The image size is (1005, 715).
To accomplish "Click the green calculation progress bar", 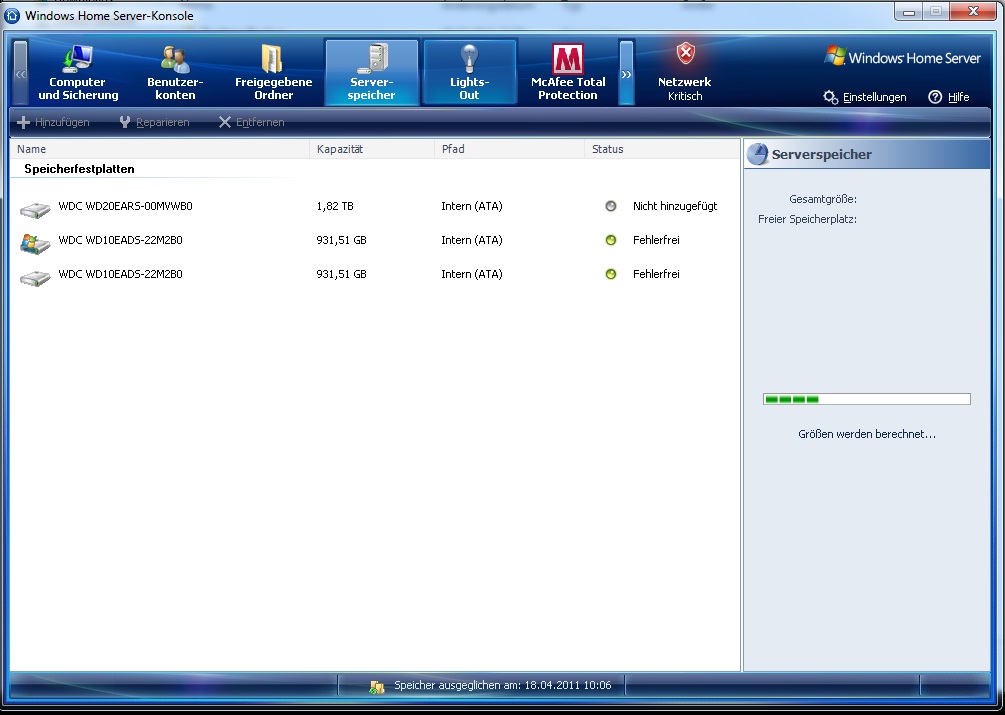I will (x=867, y=399).
